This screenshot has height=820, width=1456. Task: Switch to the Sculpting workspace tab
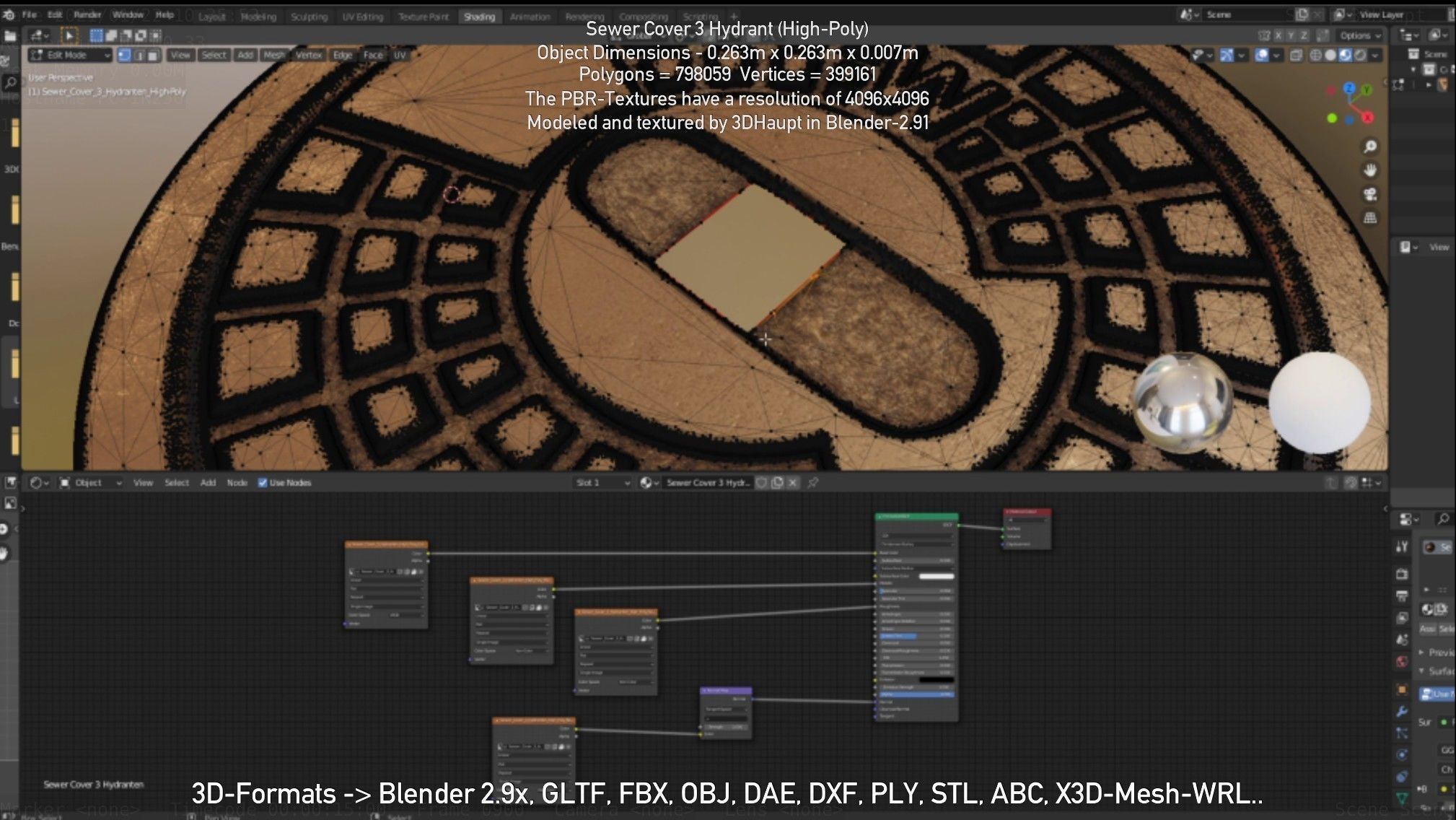click(x=309, y=16)
